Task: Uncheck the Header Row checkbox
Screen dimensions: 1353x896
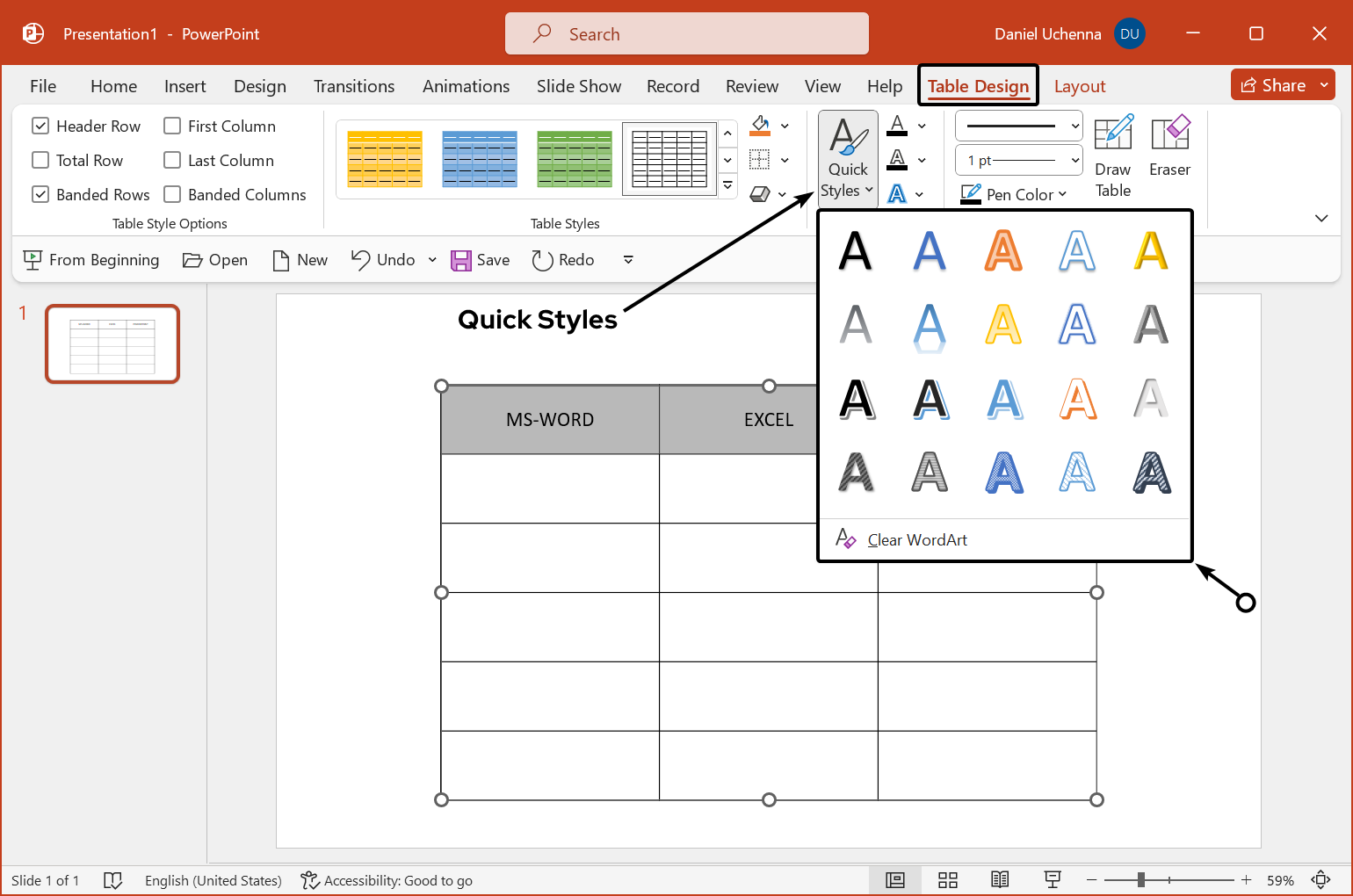Action: click(x=40, y=126)
